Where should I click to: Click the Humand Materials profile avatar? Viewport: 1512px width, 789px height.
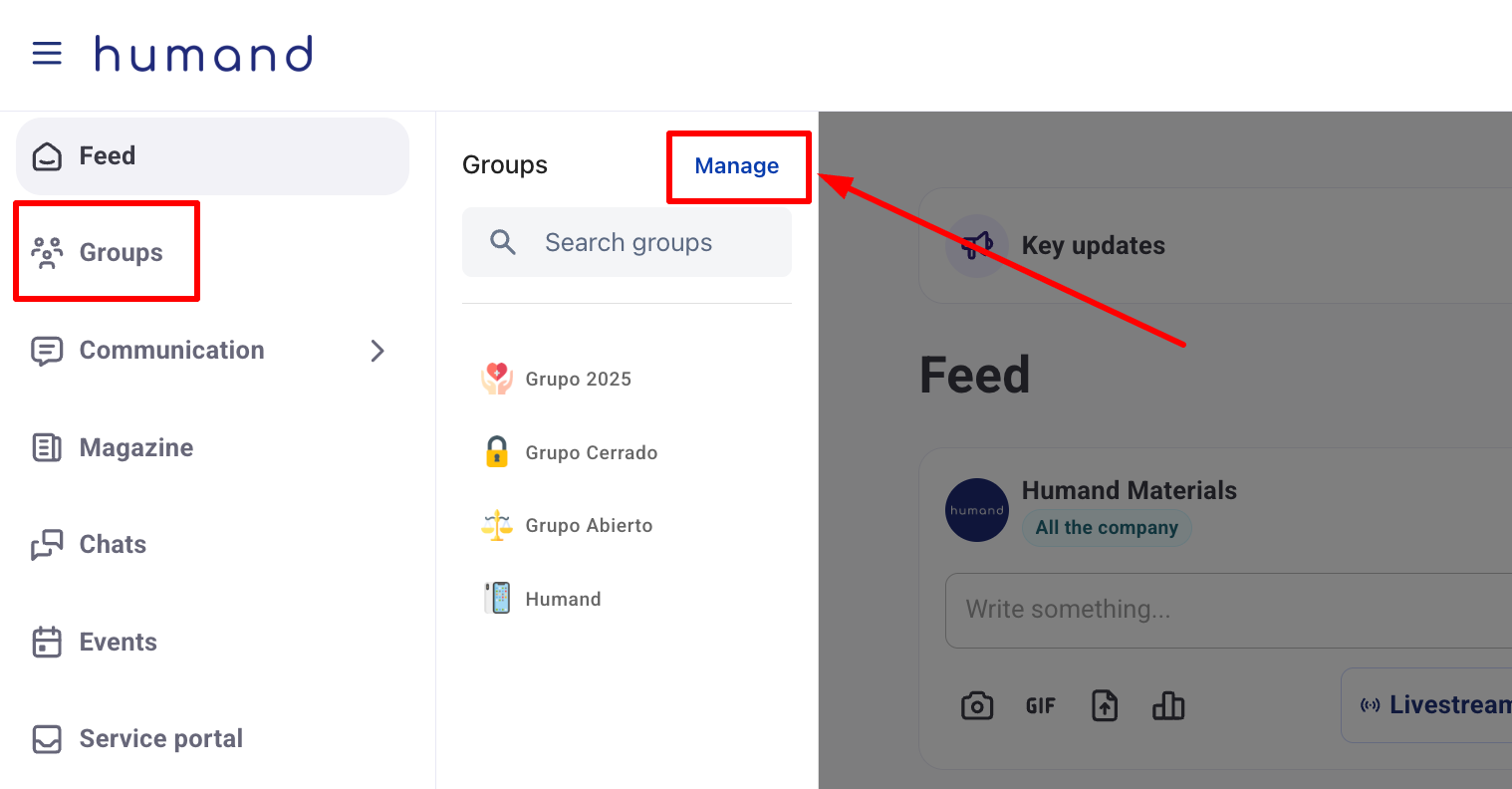point(976,510)
